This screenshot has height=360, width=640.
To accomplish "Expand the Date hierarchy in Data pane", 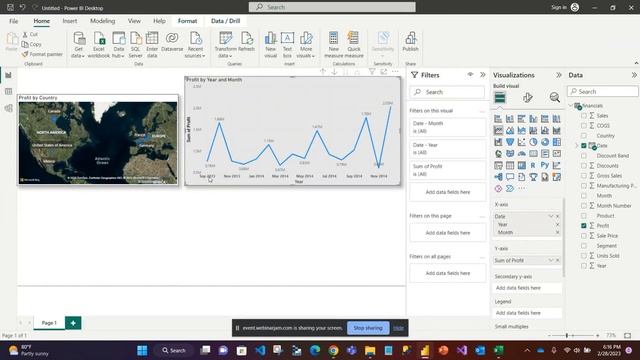I will [577, 146].
